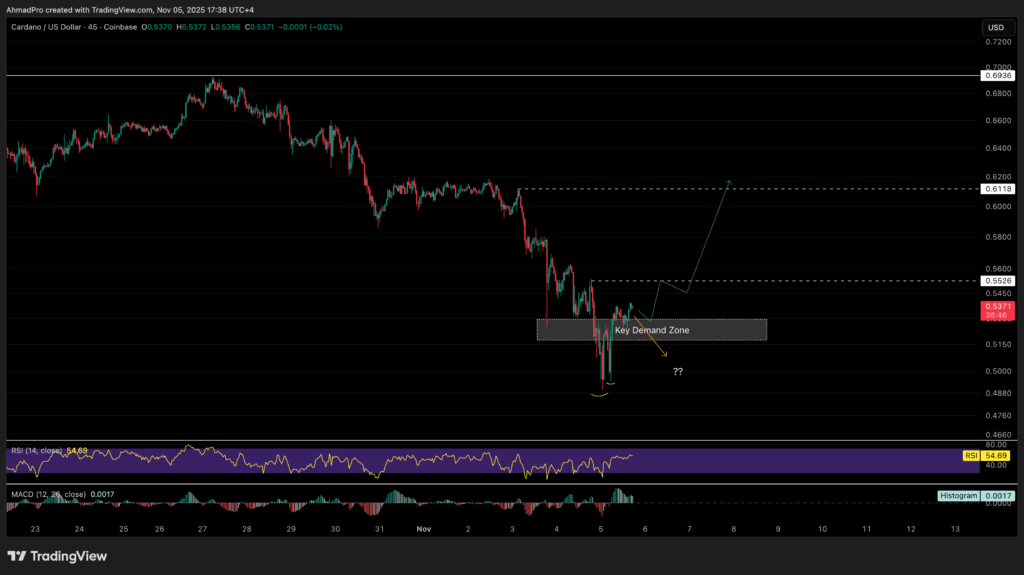Click the '27' date on the time axis

202,527
